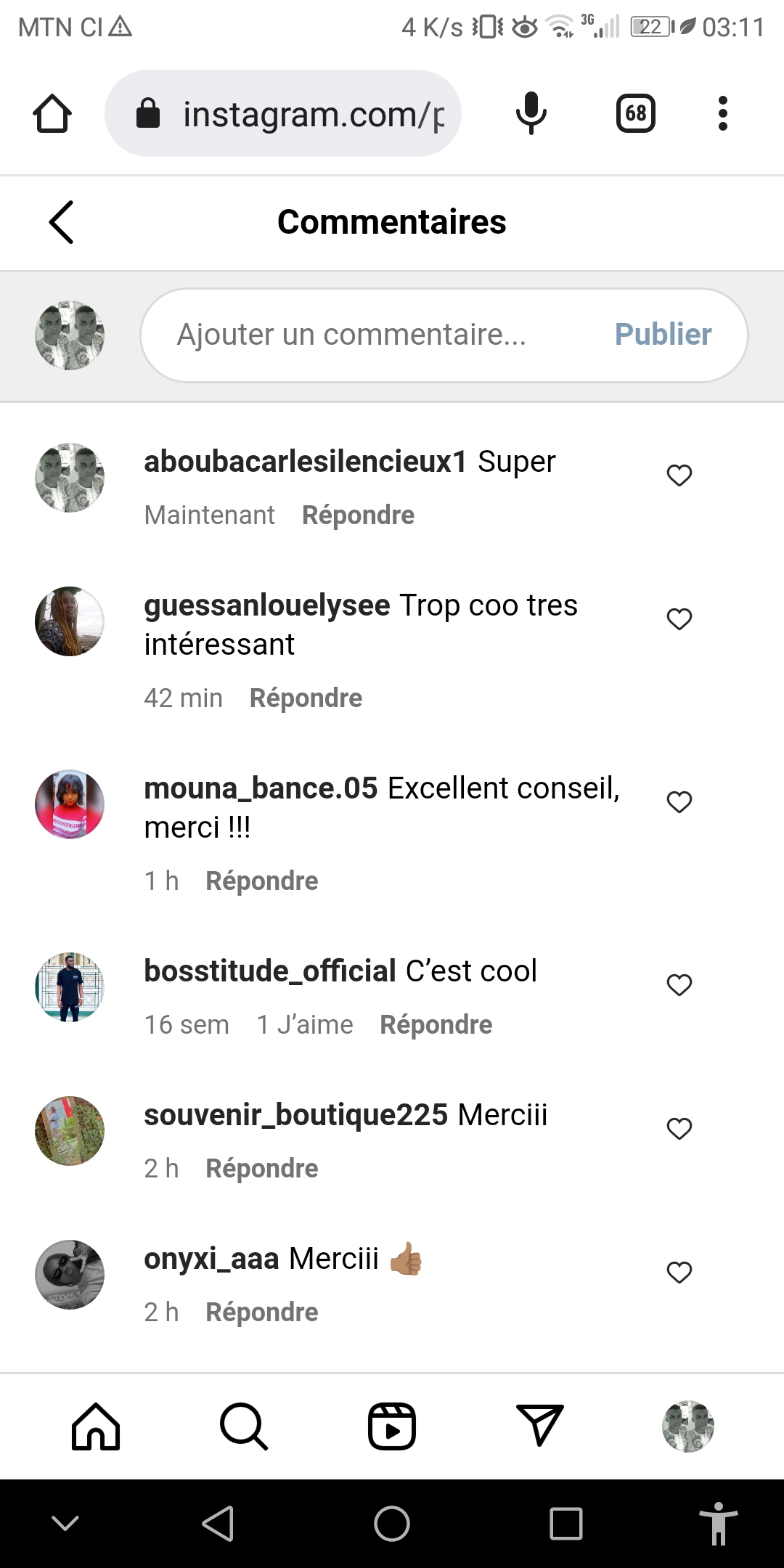Like the comment by aboubacarlesilencieux1
This screenshot has width=784, height=1568.
click(x=679, y=475)
